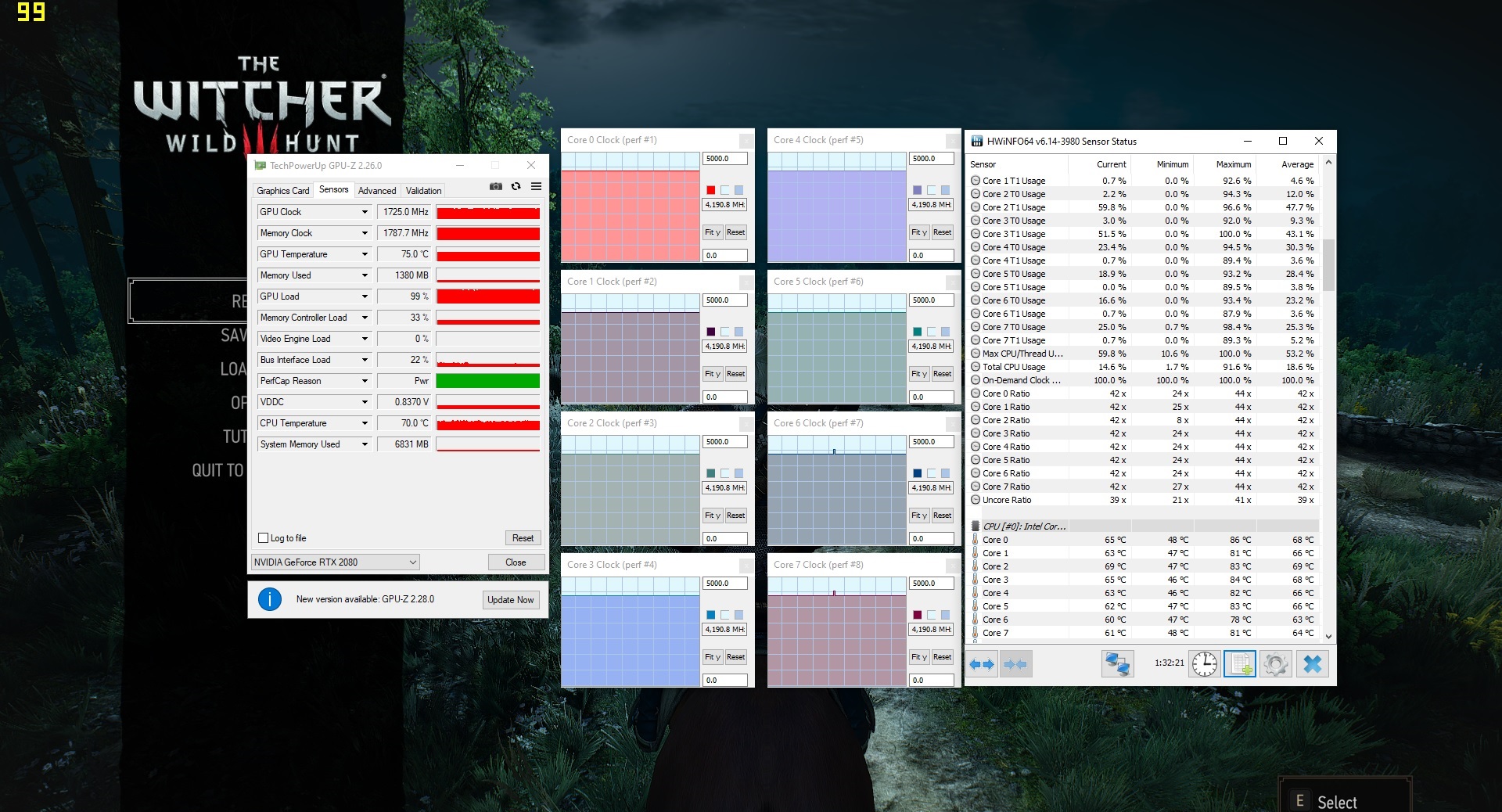Open the GPU Load sensor dropdown
1502x812 pixels.
click(x=365, y=296)
